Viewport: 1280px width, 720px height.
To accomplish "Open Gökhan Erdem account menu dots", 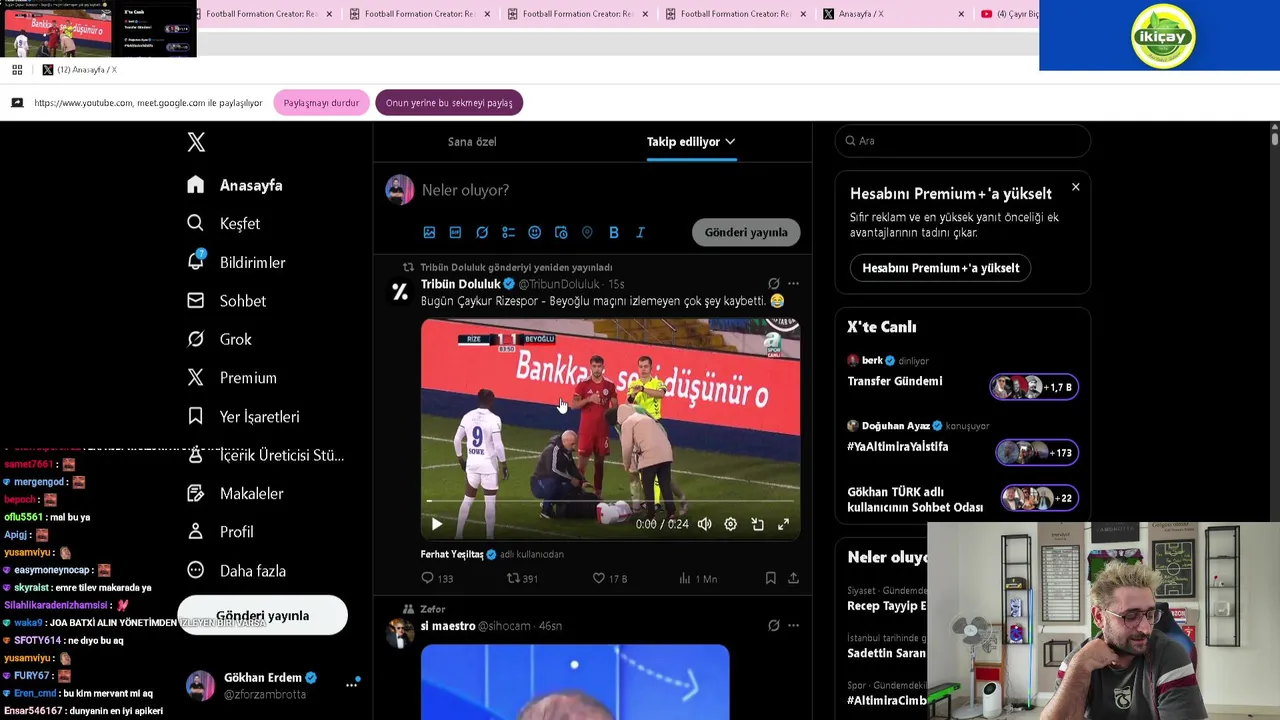I will [x=352, y=684].
